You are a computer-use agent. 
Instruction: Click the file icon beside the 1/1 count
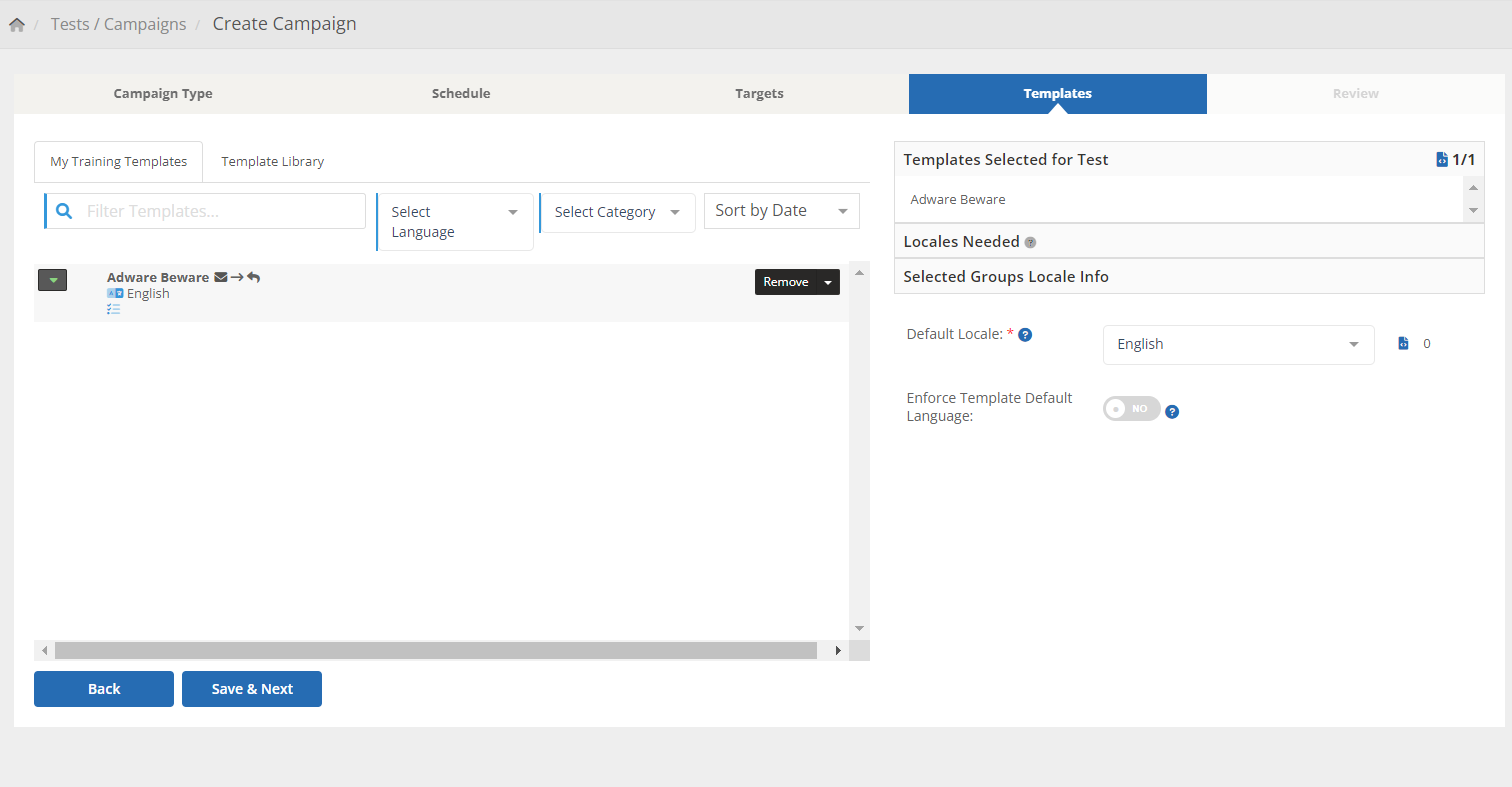(x=1442, y=159)
